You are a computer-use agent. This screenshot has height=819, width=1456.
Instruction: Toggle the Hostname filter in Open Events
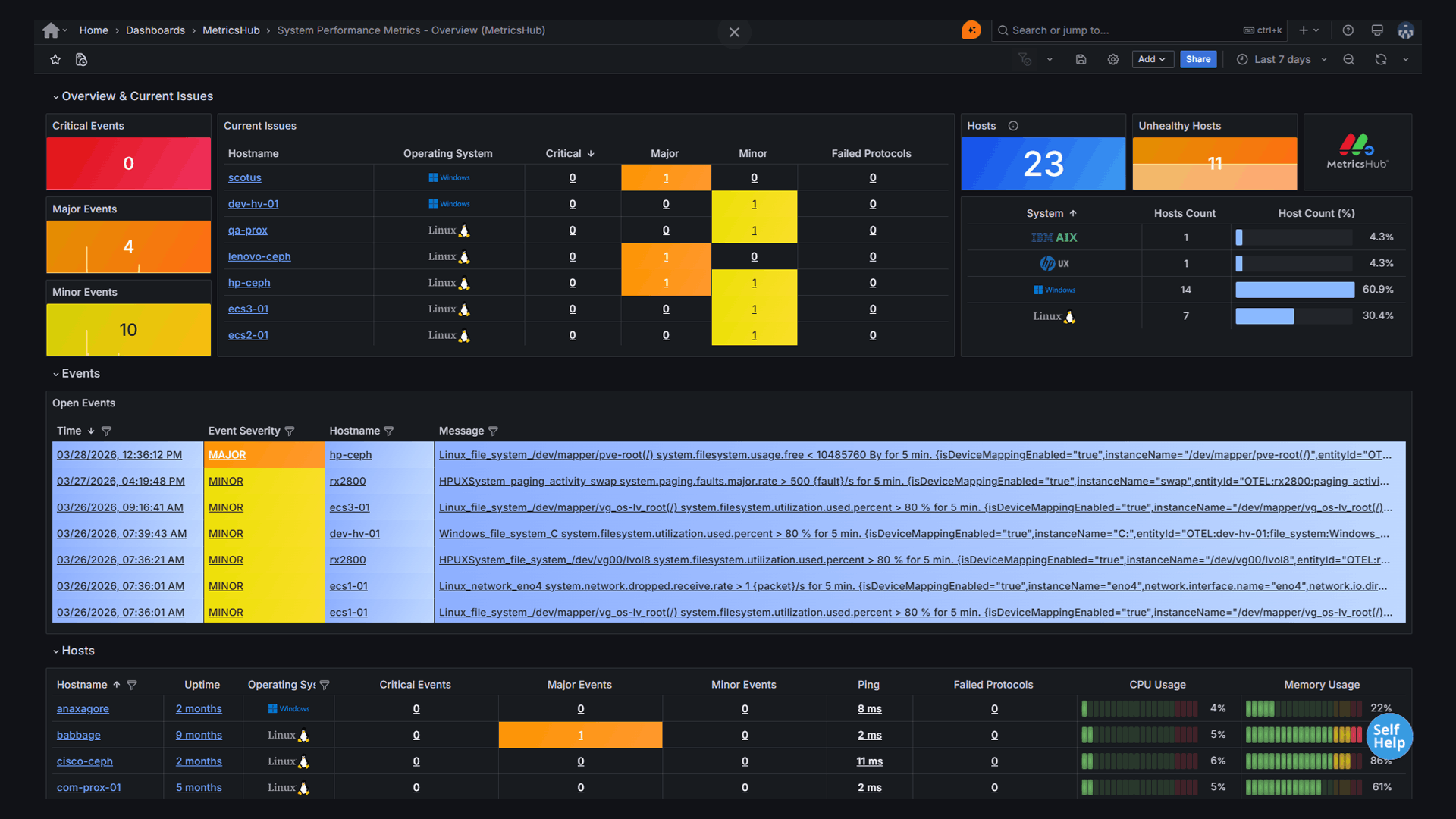pyautogui.click(x=389, y=431)
